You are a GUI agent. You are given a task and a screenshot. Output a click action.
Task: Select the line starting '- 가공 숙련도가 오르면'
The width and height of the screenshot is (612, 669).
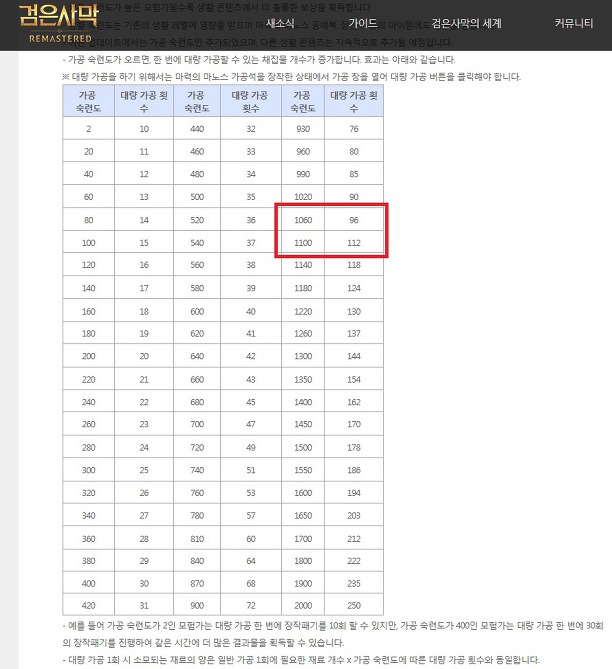pyautogui.click(x=259, y=60)
